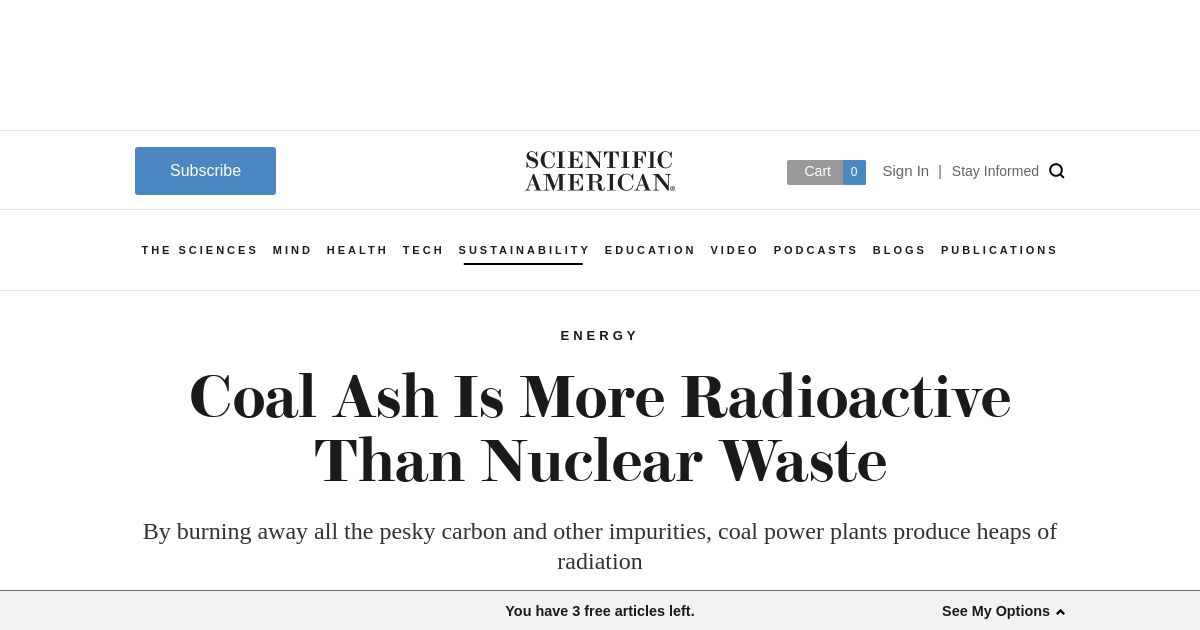Click the cart item count badge
Screen dimensions: 1200x630
point(854,172)
